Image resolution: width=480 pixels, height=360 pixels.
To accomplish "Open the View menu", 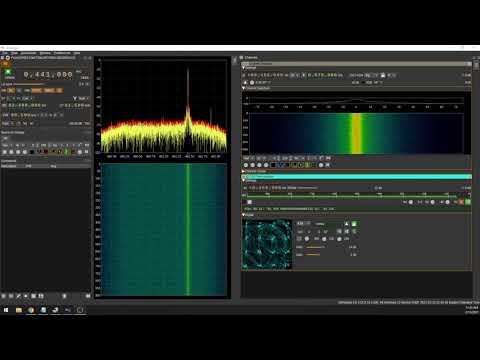I will pos(15,53).
